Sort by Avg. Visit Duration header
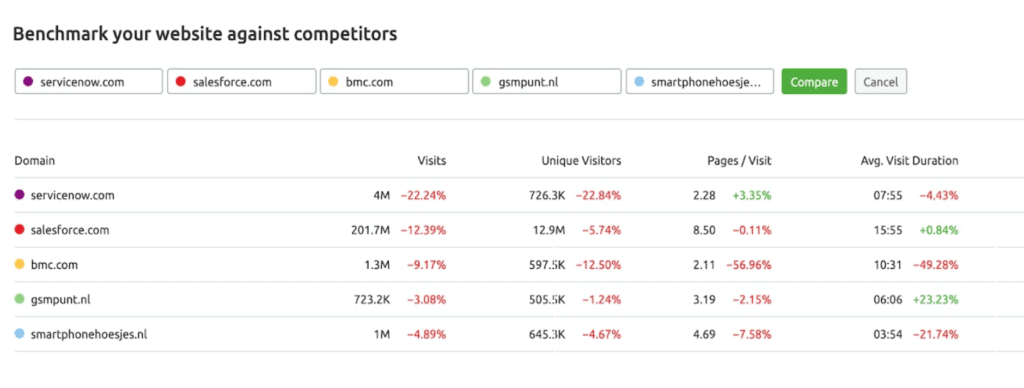The width and height of the screenshot is (1024, 388). click(x=910, y=160)
